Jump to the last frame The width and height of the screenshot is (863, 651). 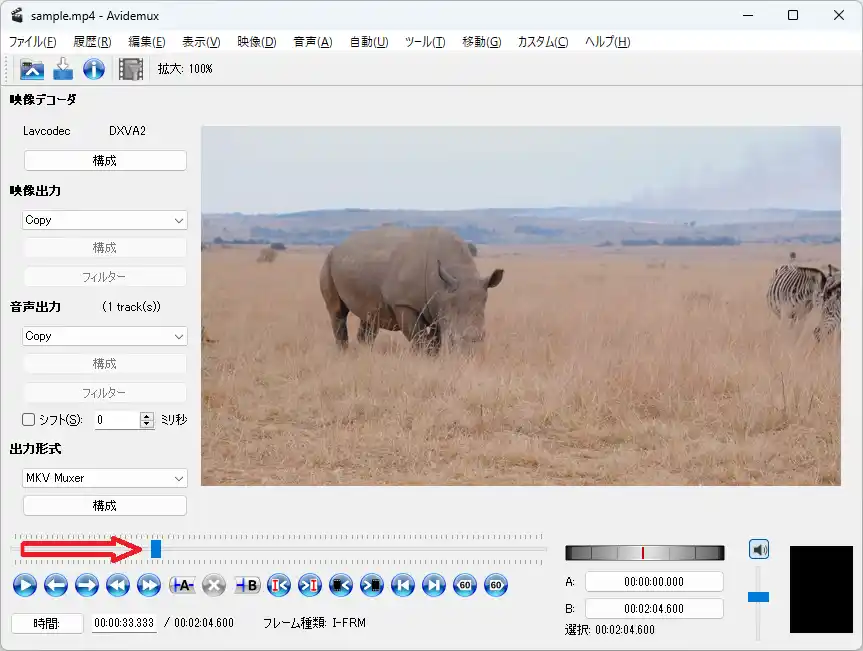[433, 586]
